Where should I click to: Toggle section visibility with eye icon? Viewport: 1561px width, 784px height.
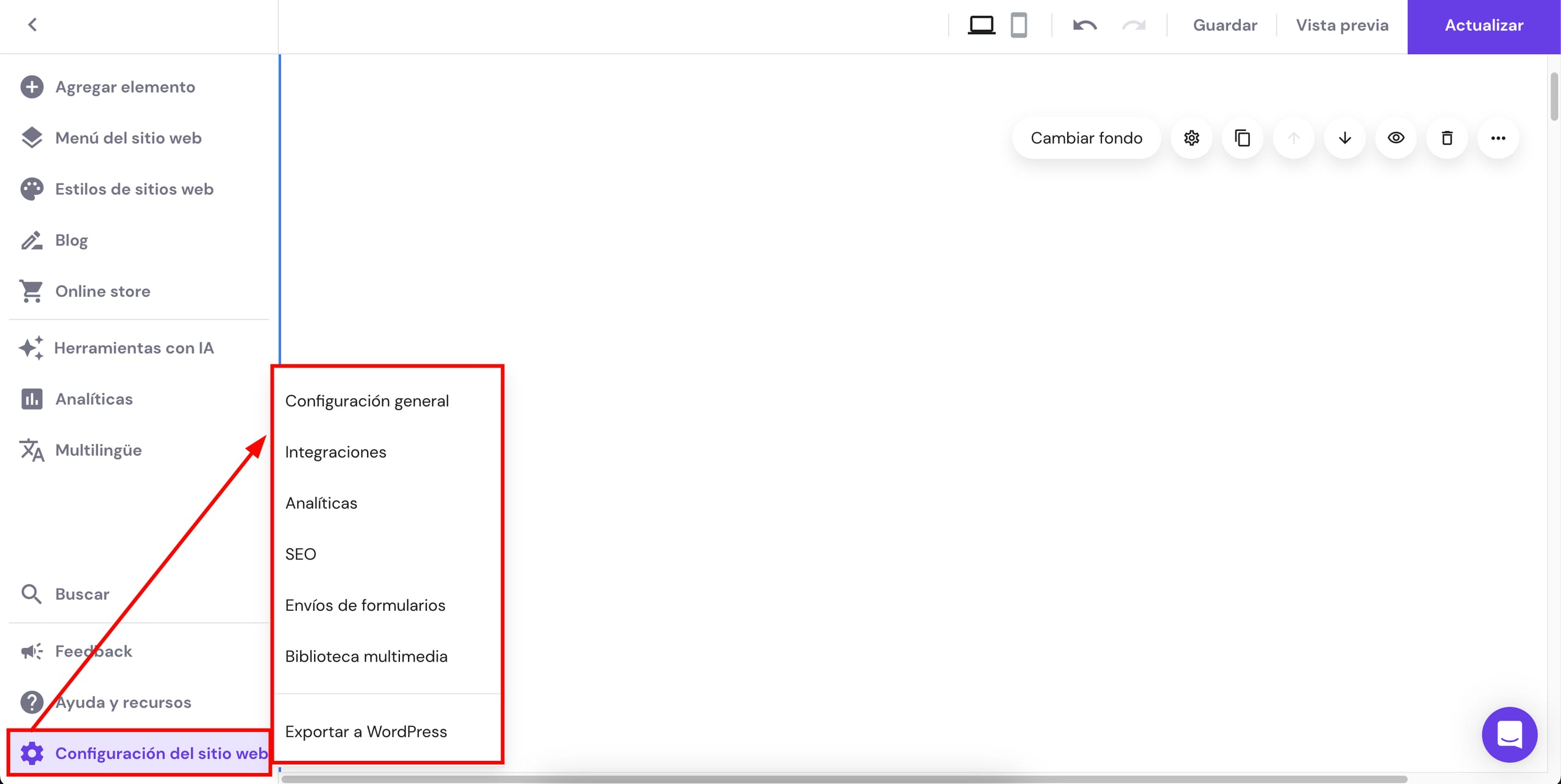[x=1396, y=138]
